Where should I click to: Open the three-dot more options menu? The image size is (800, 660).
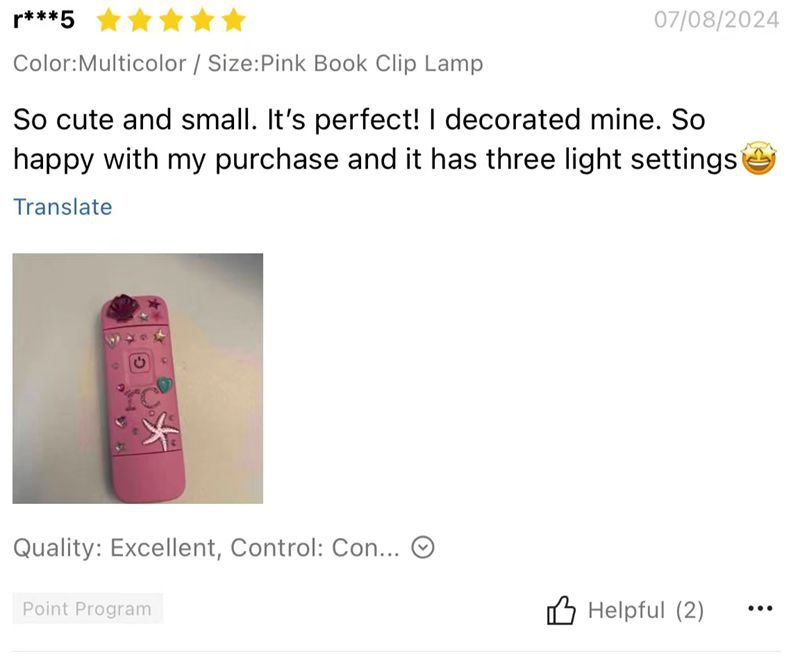[x=760, y=608]
